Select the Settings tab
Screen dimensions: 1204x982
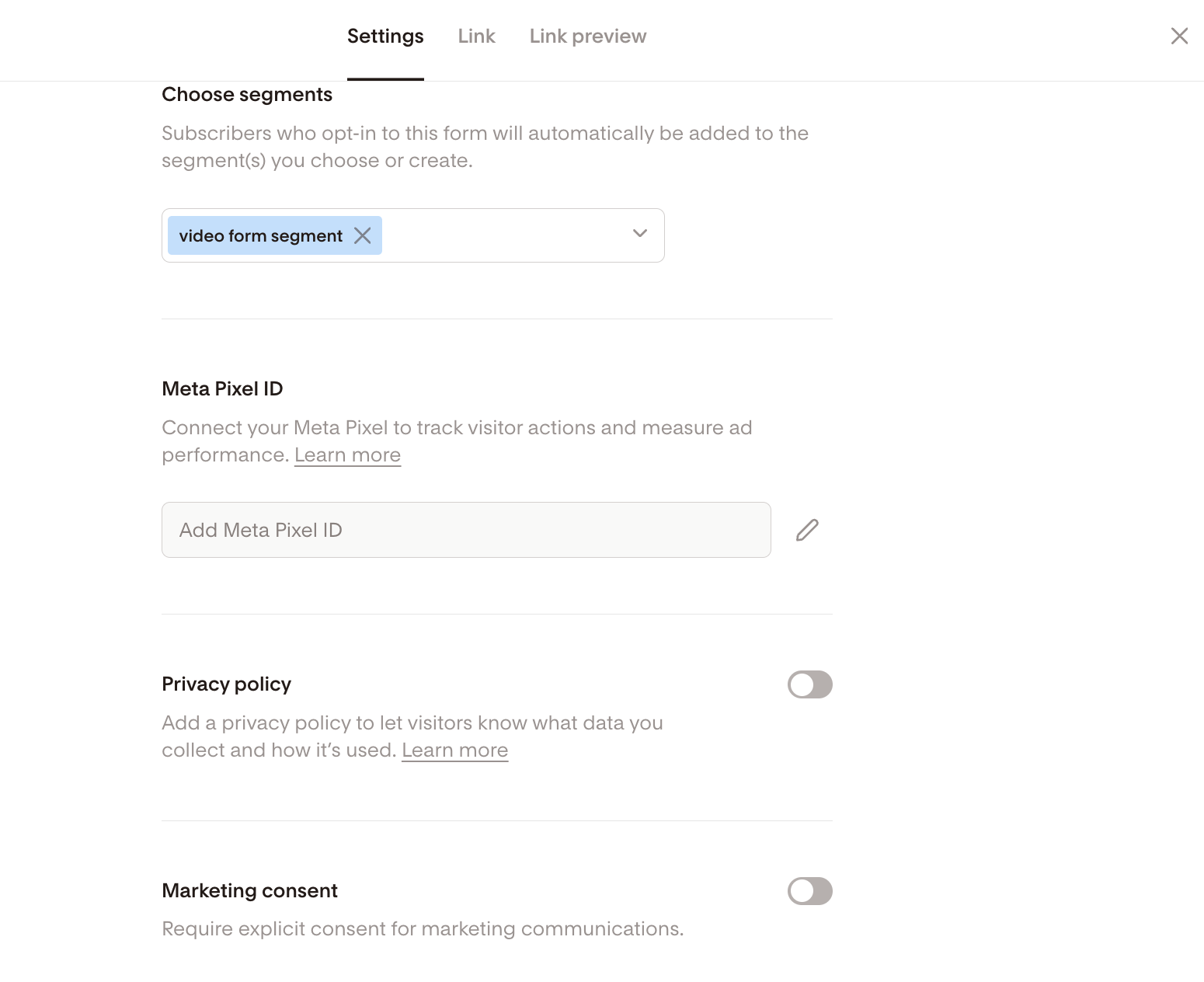385,37
